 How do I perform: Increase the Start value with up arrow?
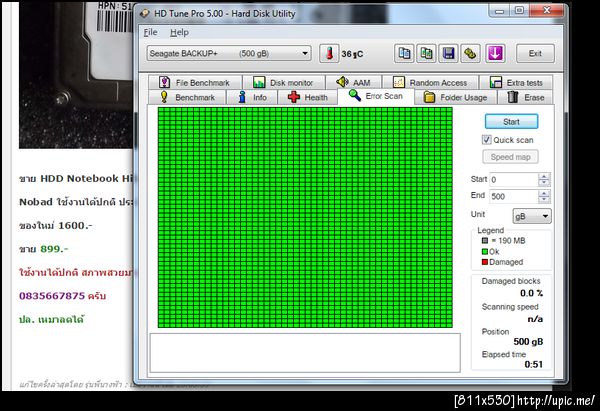pos(544,176)
